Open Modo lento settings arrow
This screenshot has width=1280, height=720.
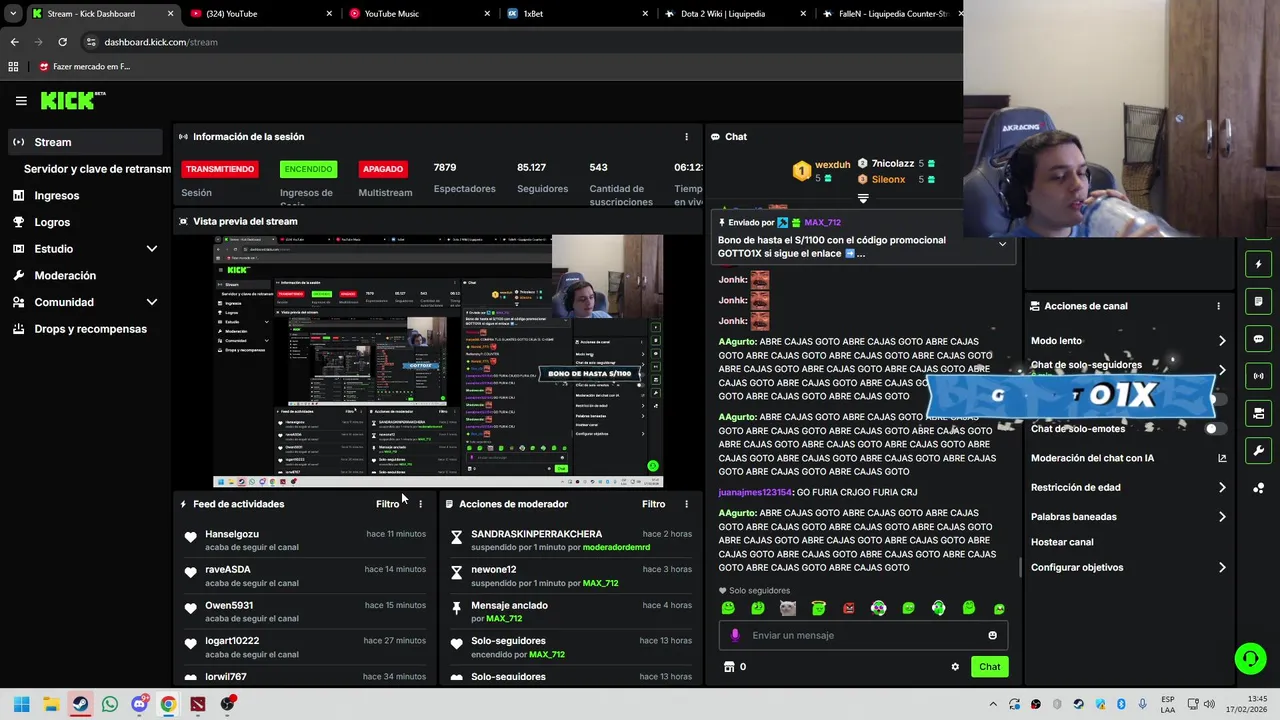(1222, 341)
